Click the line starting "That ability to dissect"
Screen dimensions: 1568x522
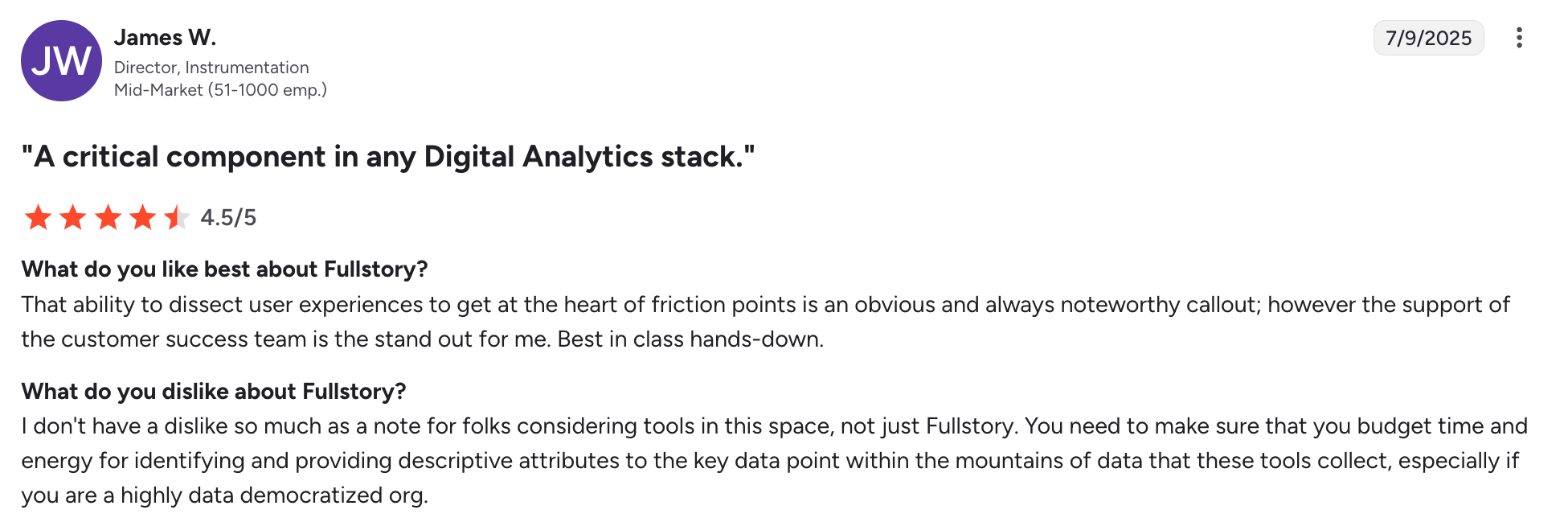pyautogui.click(x=765, y=305)
